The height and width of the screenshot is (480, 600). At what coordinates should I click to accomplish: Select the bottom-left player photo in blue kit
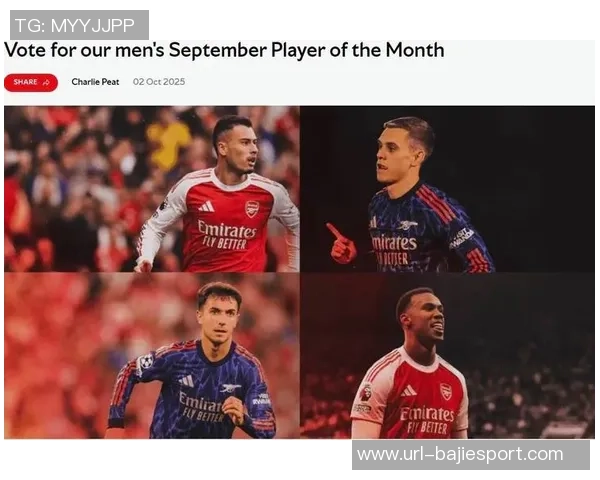(x=152, y=356)
